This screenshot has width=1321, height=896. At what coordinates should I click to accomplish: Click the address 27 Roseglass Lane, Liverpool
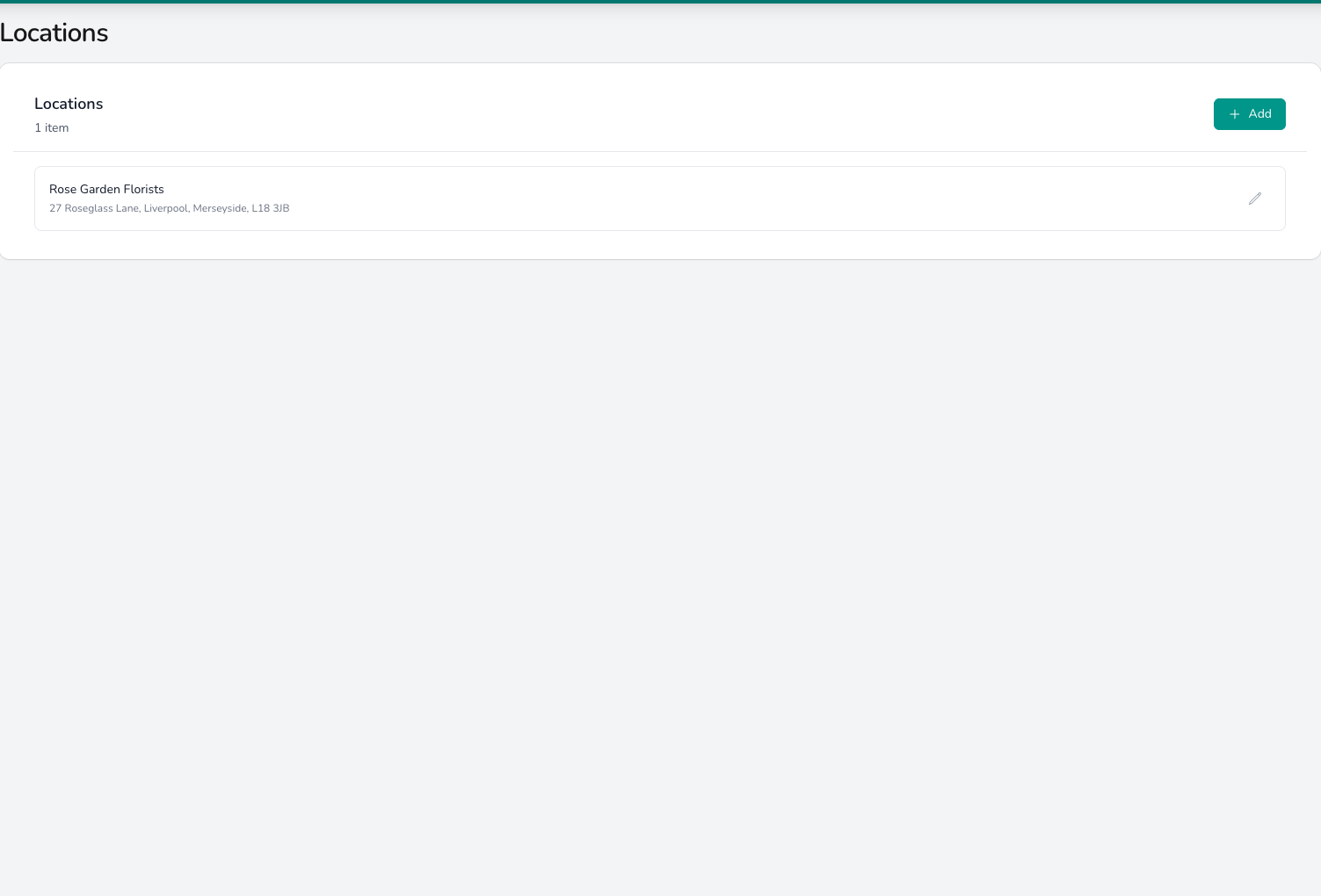[169, 208]
